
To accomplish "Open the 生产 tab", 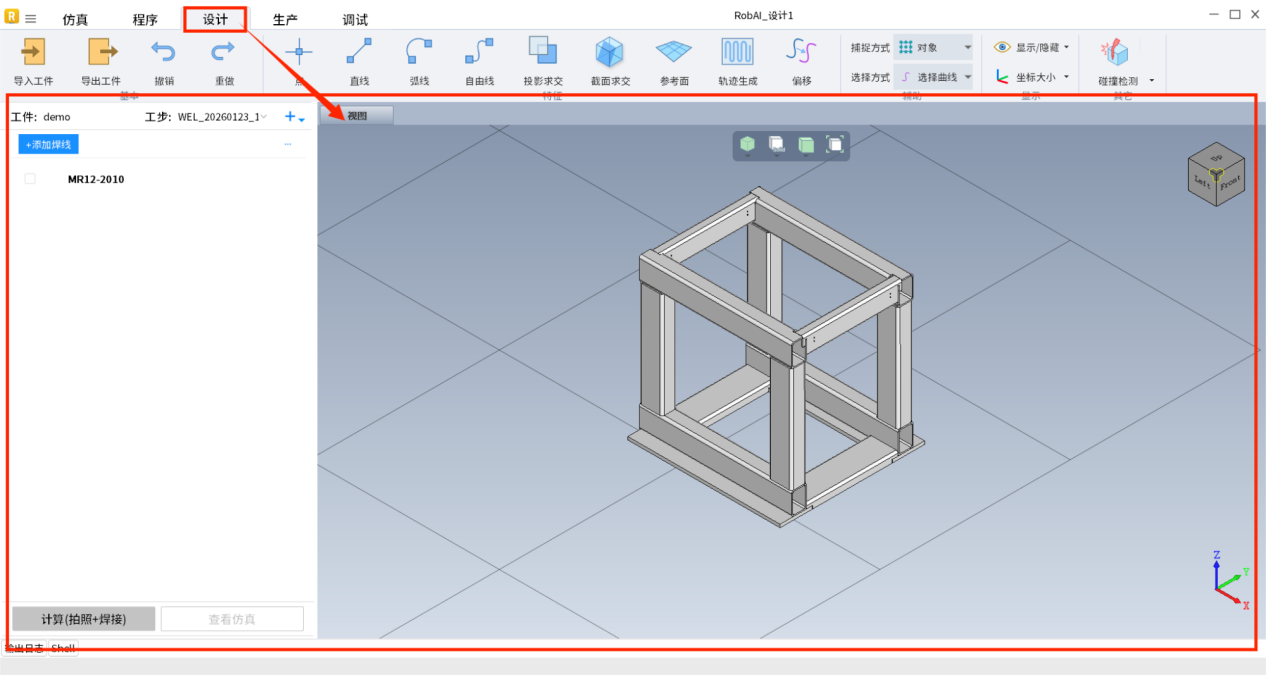I will (285, 20).
